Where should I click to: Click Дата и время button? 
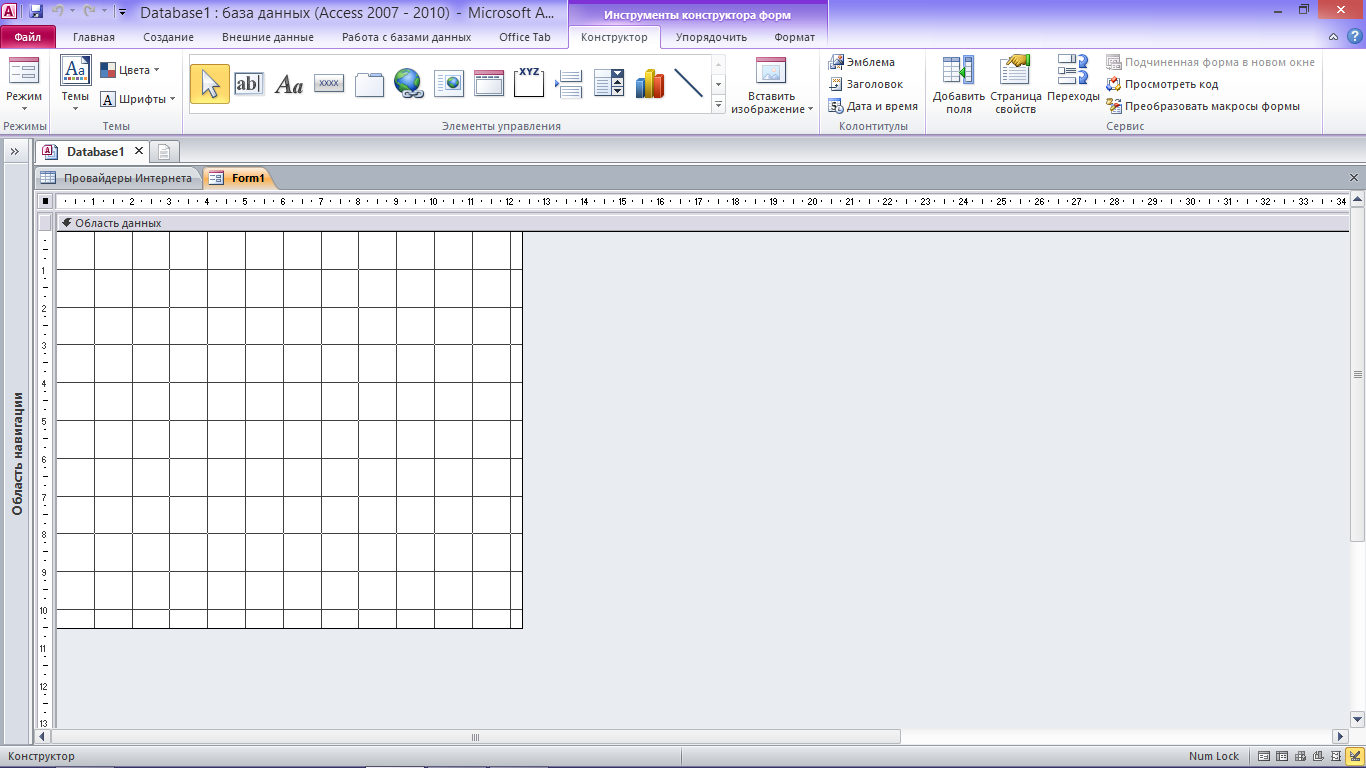(873, 106)
